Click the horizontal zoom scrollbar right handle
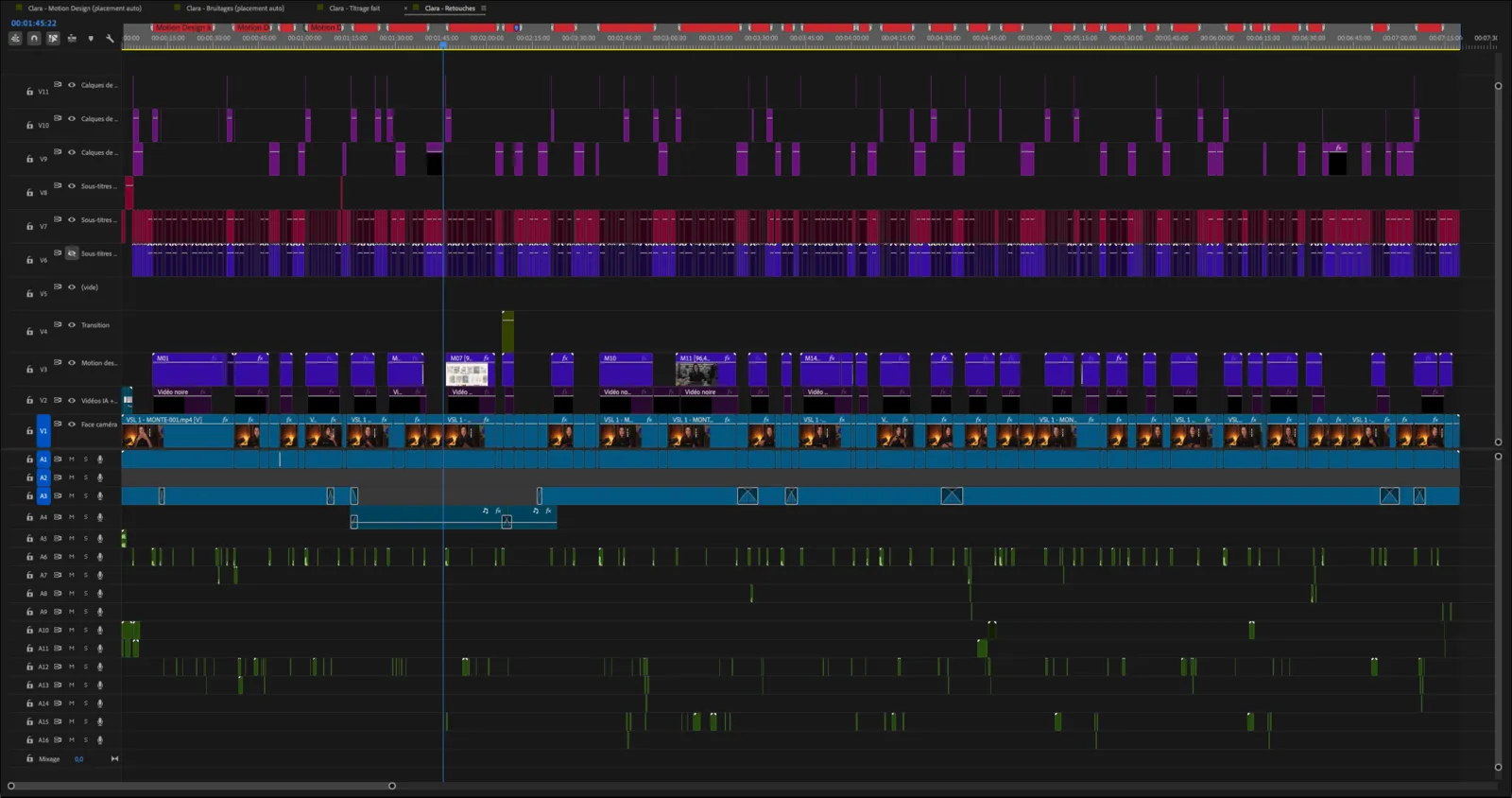1512x798 pixels. [392, 786]
